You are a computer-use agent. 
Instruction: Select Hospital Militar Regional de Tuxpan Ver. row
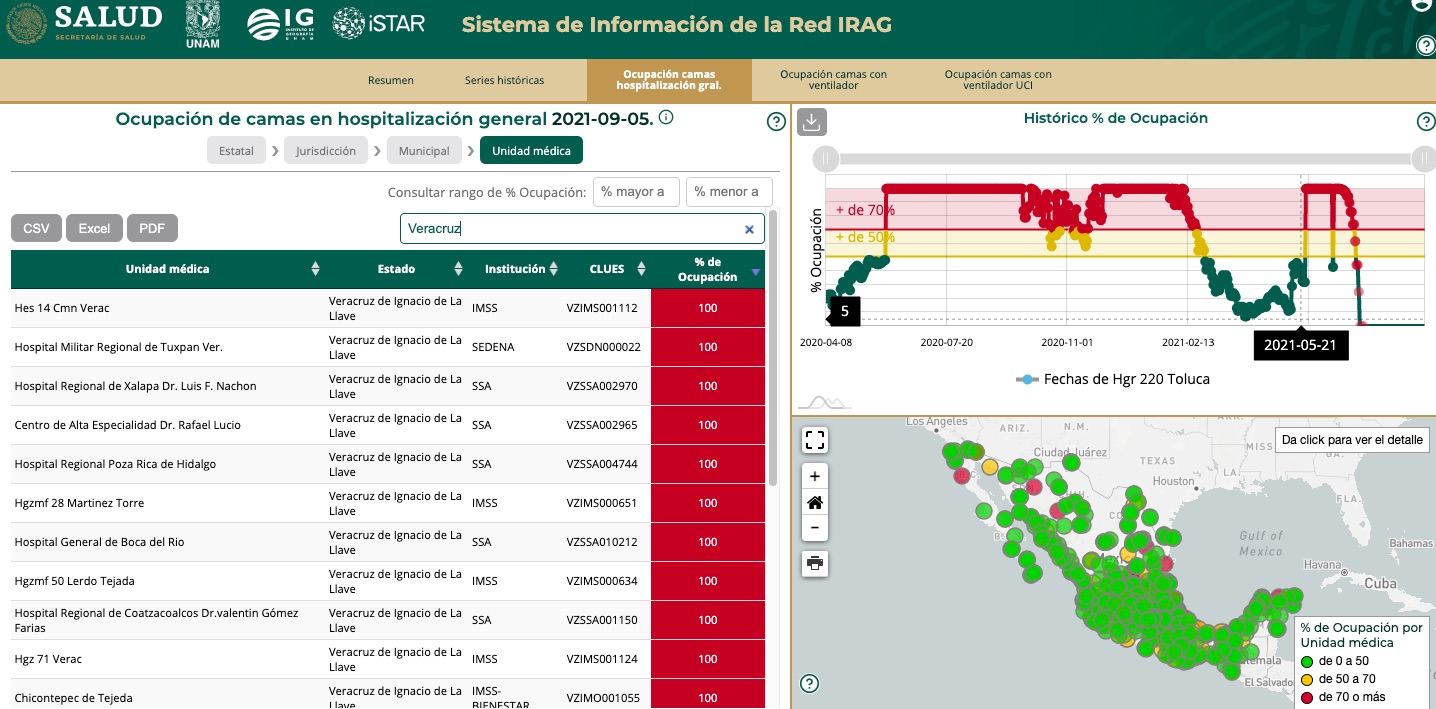(388, 347)
